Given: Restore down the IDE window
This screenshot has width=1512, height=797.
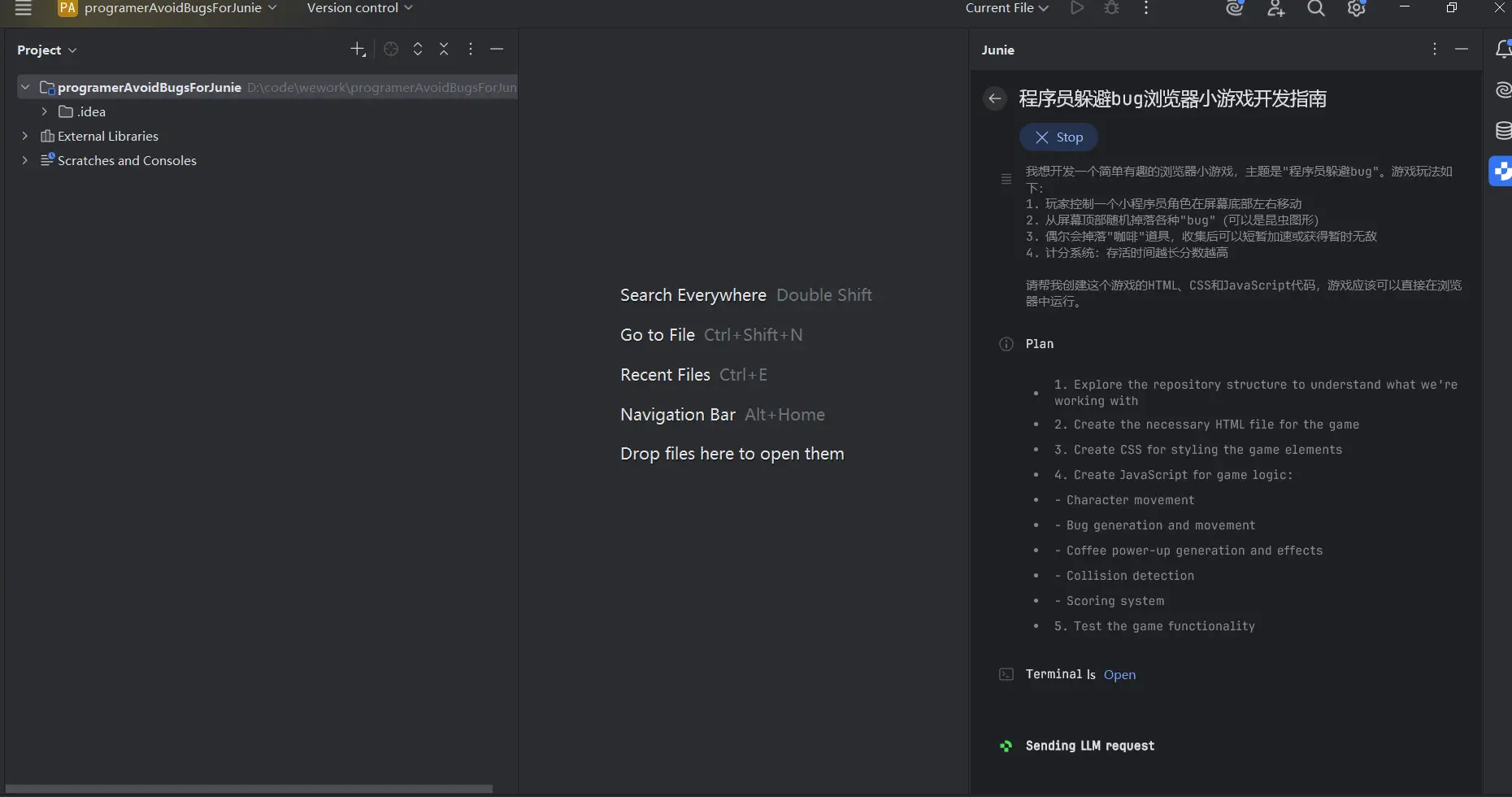Looking at the screenshot, I should coord(1452,8).
